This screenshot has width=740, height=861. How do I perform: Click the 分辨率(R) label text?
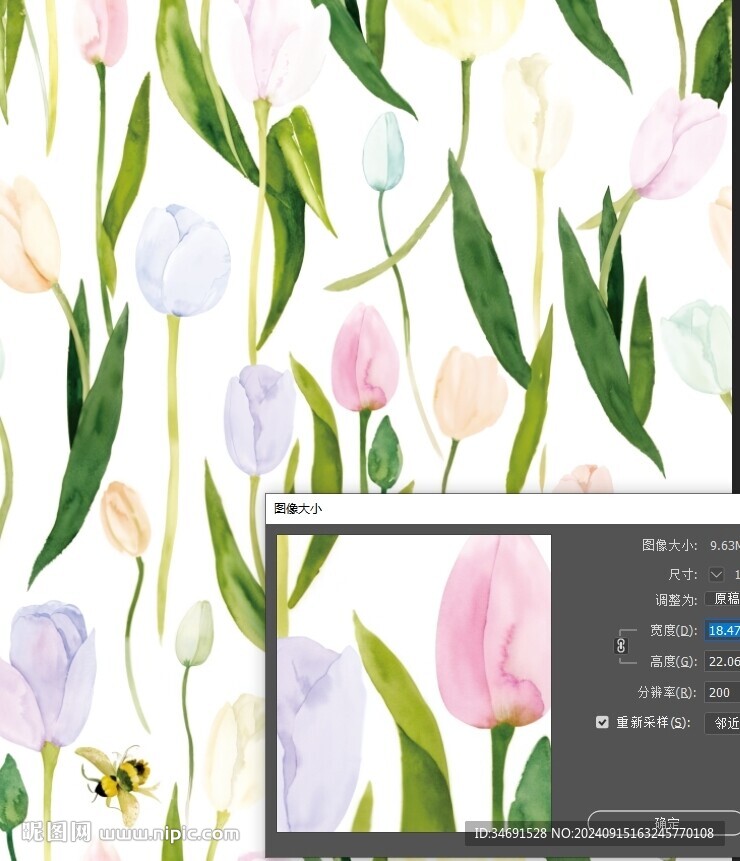click(x=667, y=692)
